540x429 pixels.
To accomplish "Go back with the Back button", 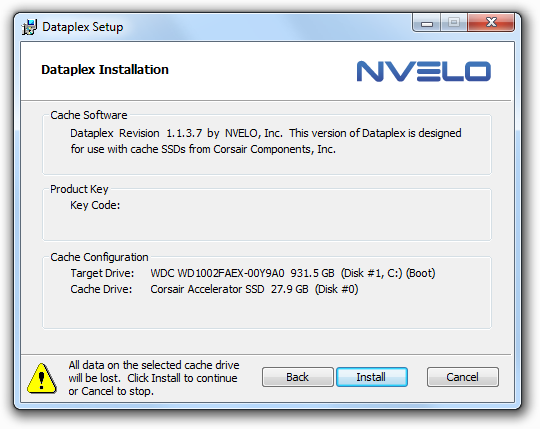I will tap(298, 377).
